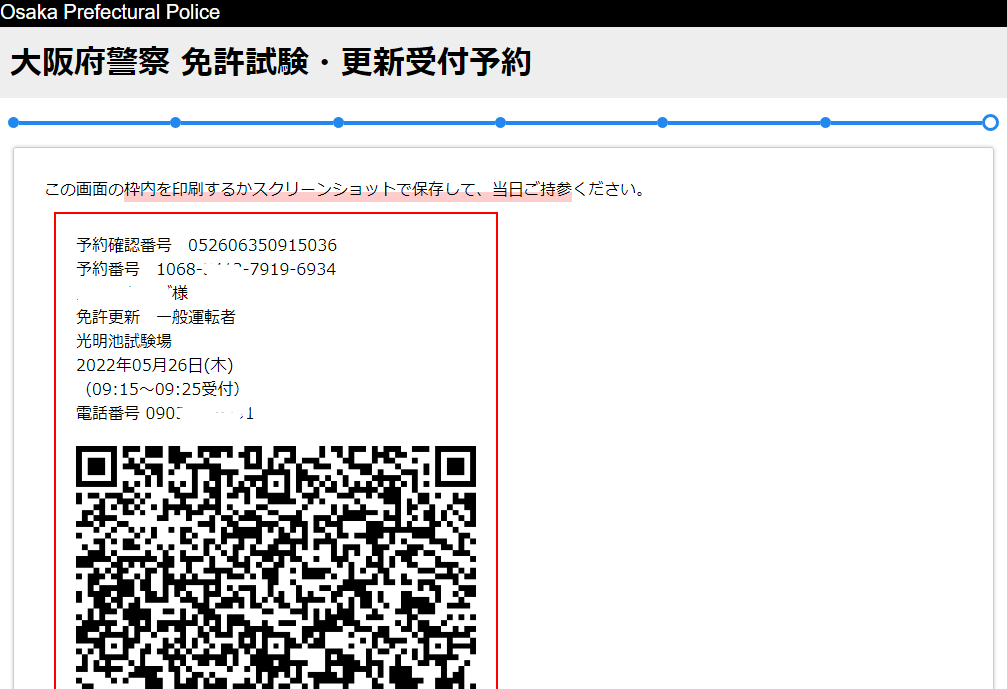The height and width of the screenshot is (689, 1007).
Task: Click the Osaka Prefectural Police header text
Action: click(x=110, y=12)
